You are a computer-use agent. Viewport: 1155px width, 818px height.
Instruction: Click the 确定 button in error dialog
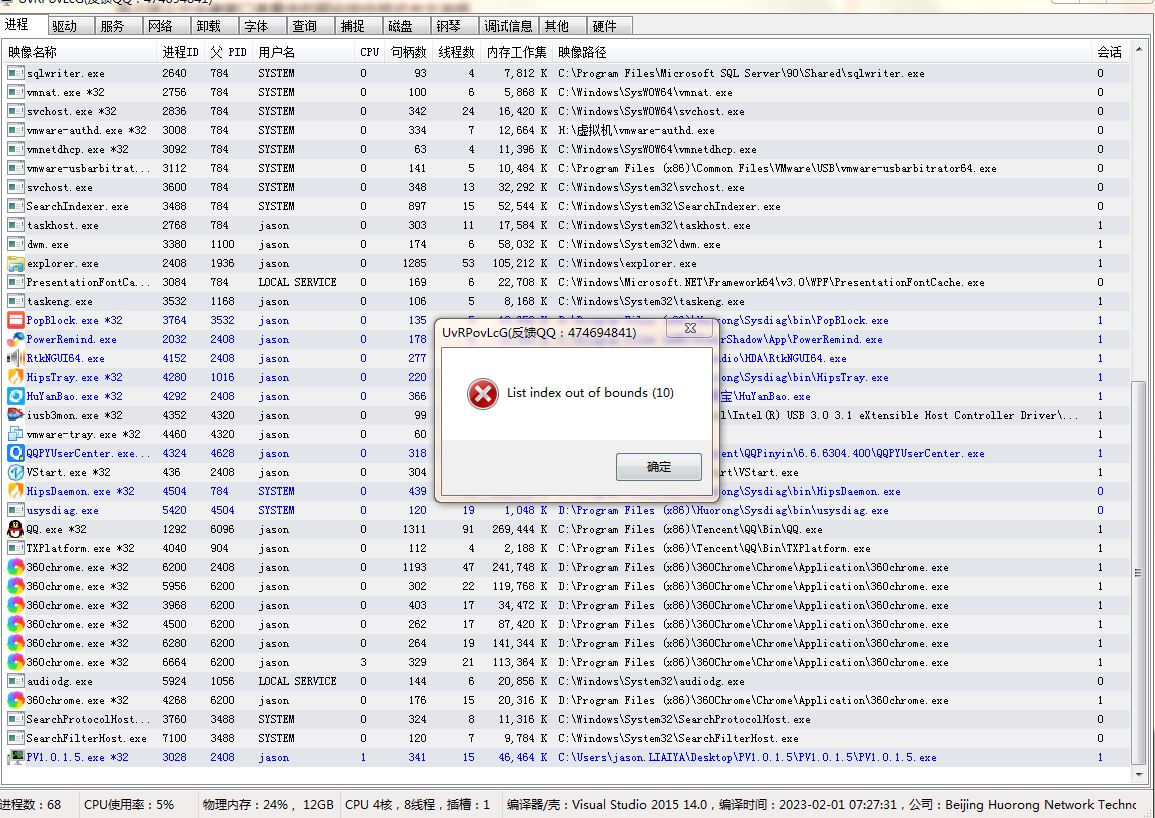click(659, 466)
